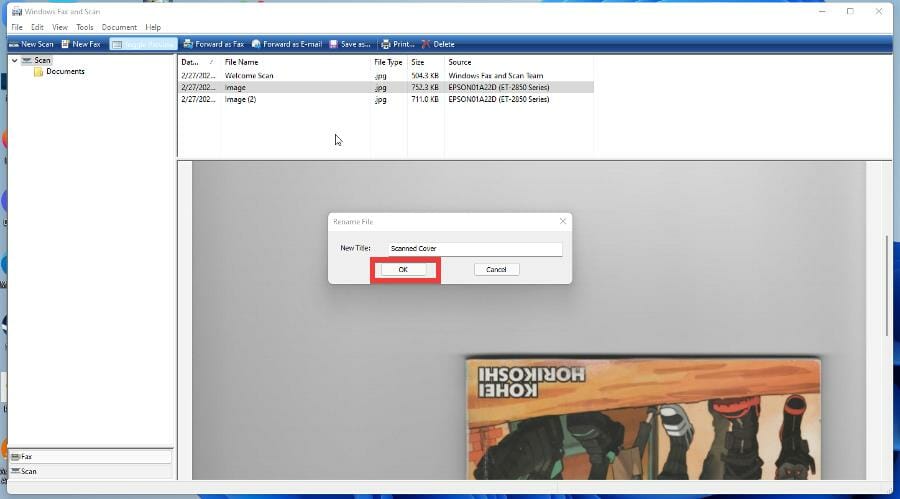Screen dimensions: 900x499
Task: Close the Rename File dialog
Action: click(562, 221)
